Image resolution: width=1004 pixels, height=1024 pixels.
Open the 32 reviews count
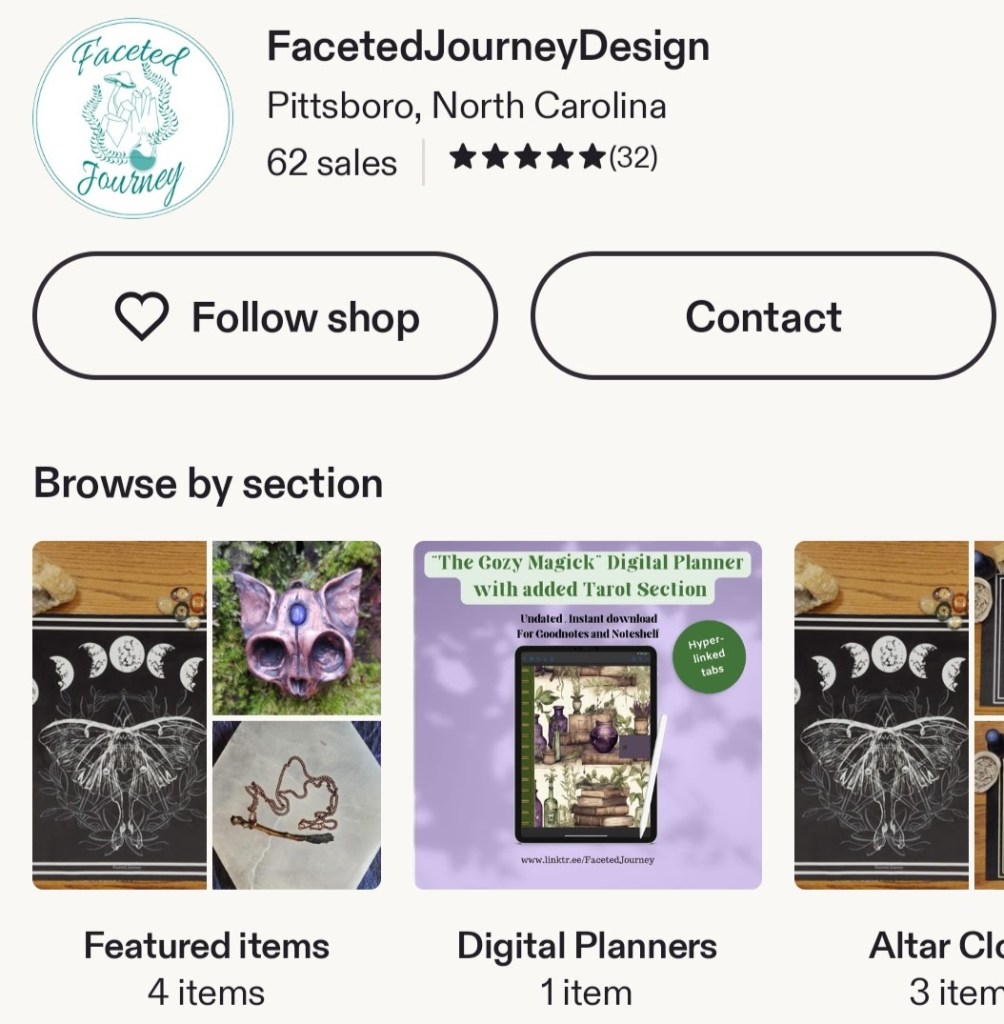pyautogui.click(x=633, y=158)
